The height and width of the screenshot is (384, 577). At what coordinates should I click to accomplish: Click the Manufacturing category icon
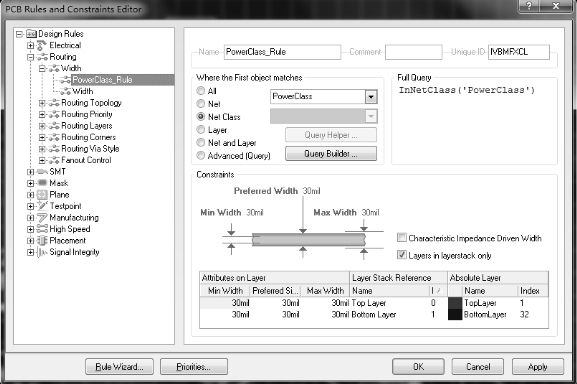pyautogui.click(x=42, y=218)
